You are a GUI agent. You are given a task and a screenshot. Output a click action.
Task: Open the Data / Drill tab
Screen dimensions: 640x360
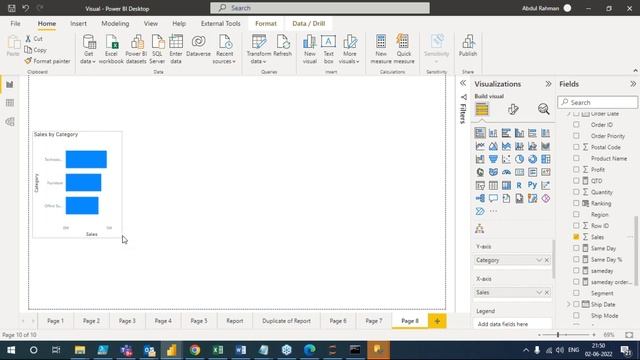pyautogui.click(x=309, y=24)
